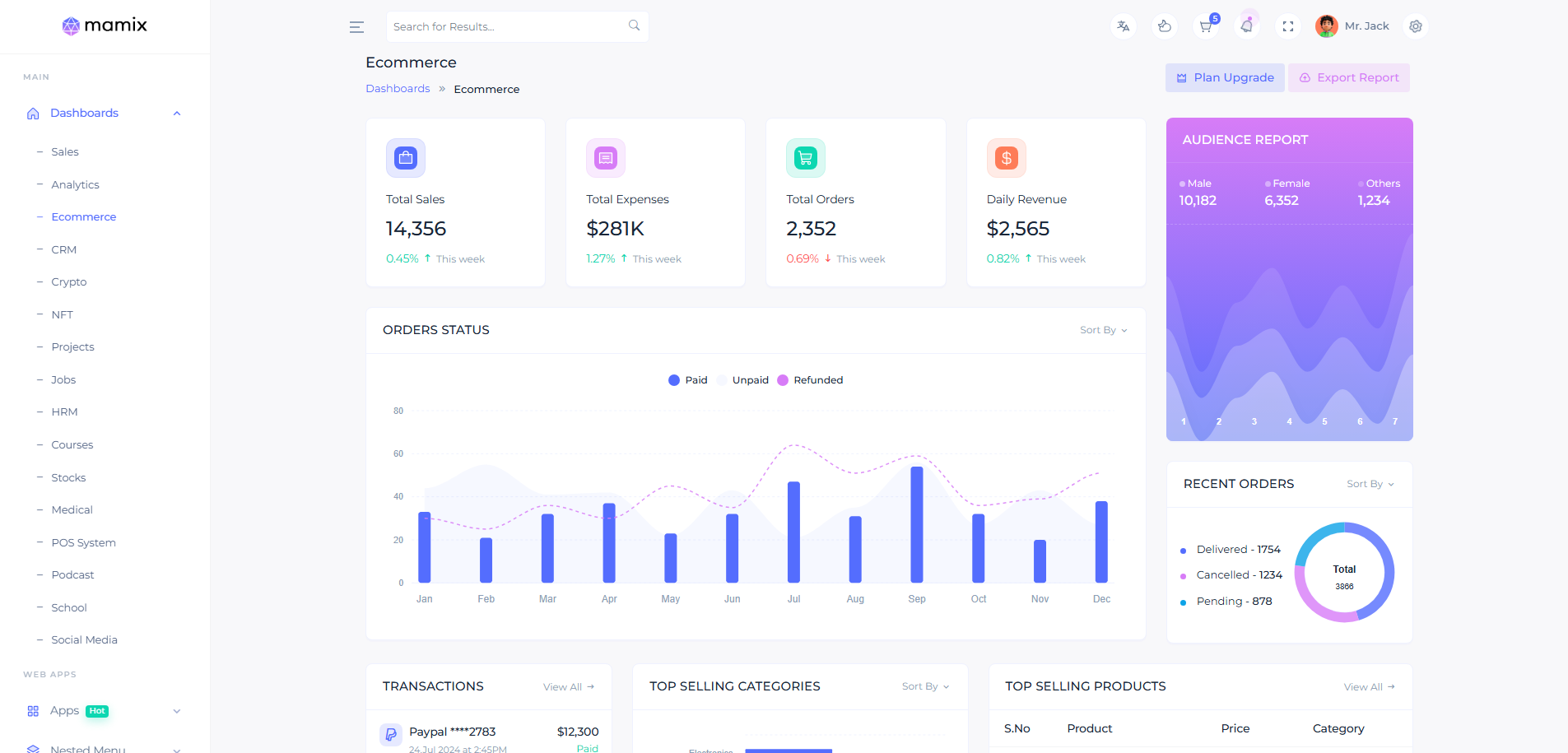
Task: Open the Analytics dashboard
Action: (75, 185)
